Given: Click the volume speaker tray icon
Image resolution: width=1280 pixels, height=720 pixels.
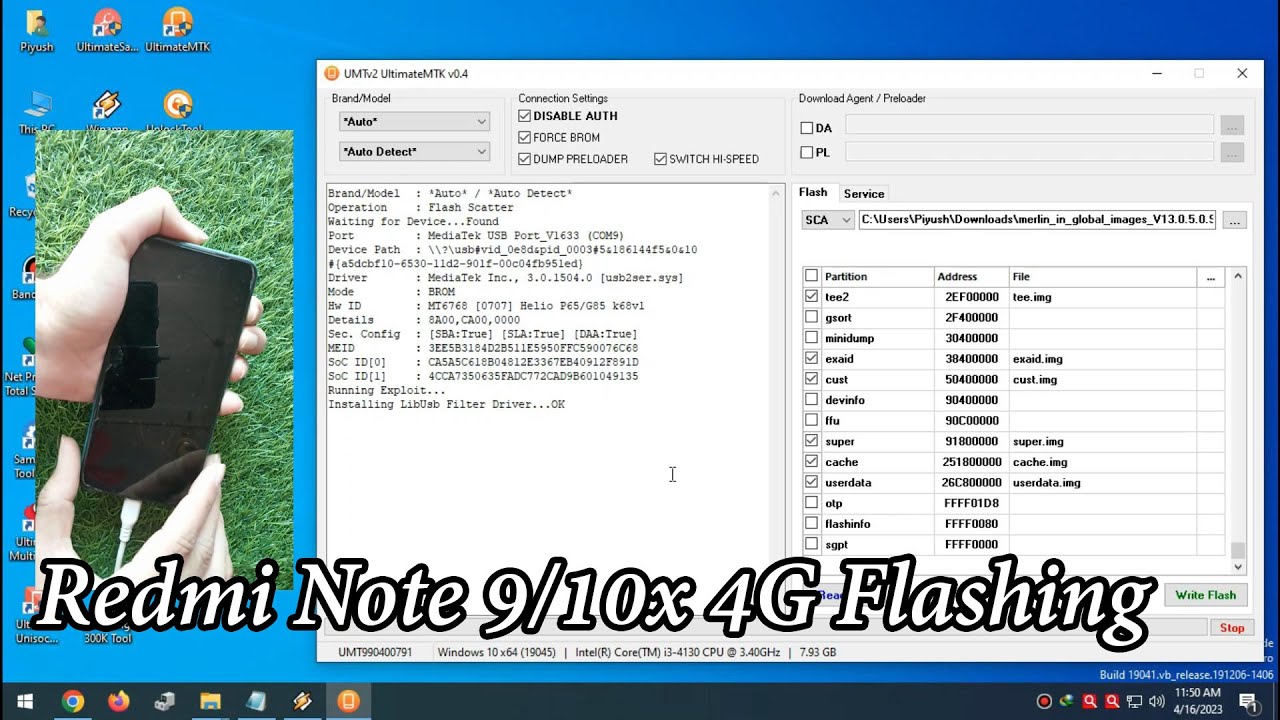Looking at the screenshot, I should click(1157, 701).
